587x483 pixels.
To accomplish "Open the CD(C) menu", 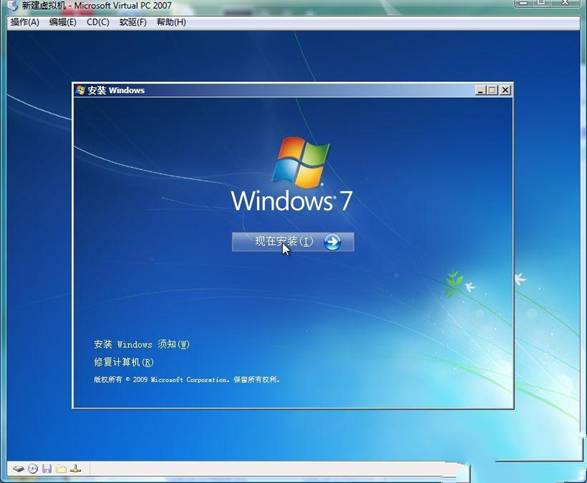I will tap(98, 22).
